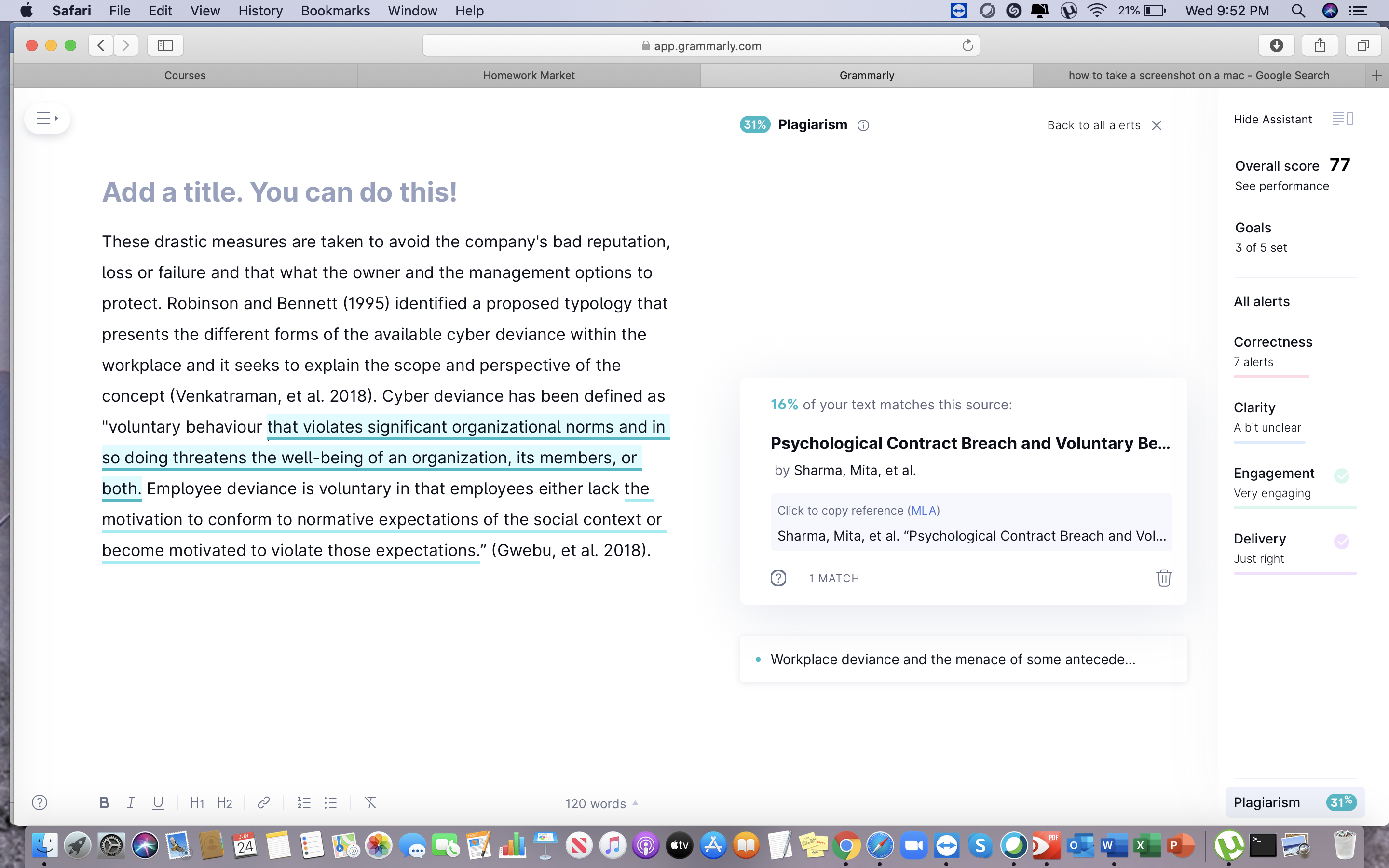The image size is (1389, 868).
Task: Open the Safari History menu
Action: [x=260, y=11]
